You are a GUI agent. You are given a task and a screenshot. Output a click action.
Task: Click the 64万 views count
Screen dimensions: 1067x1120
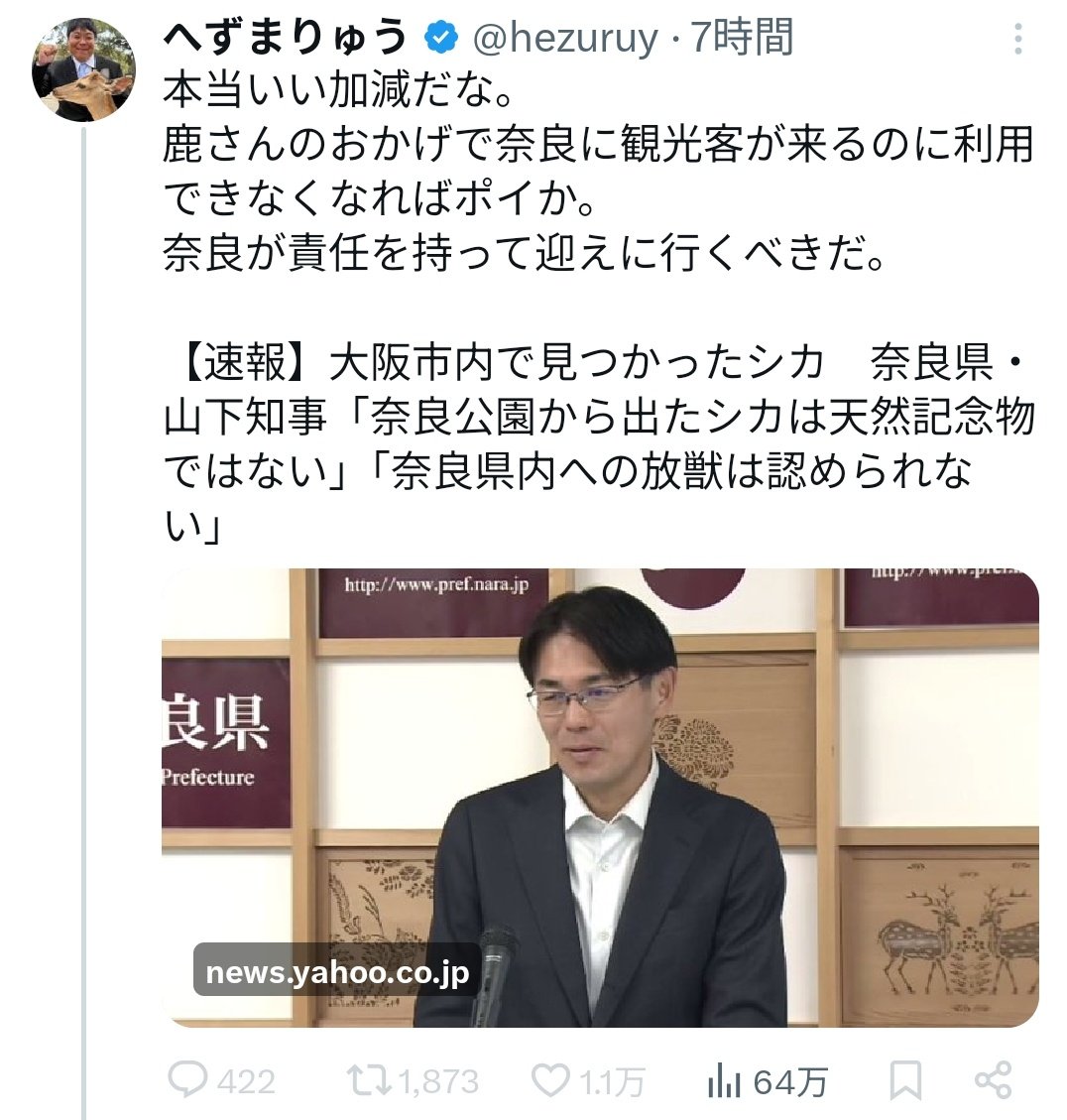[790, 1083]
